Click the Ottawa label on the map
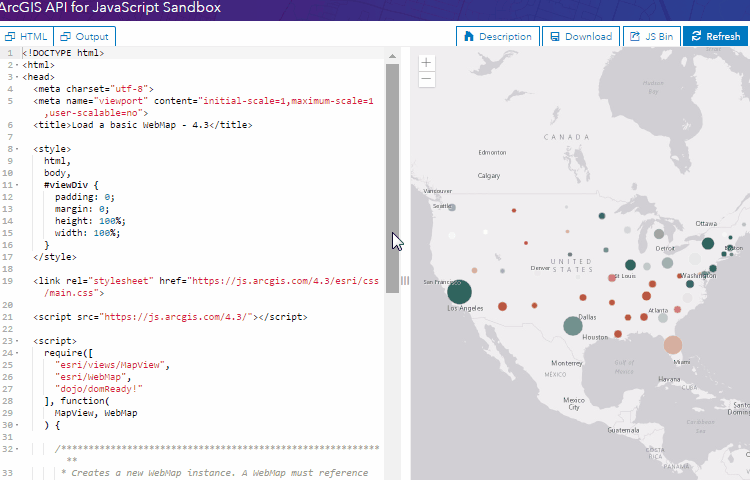The width and height of the screenshot is (750, 480). coord(706,223)
